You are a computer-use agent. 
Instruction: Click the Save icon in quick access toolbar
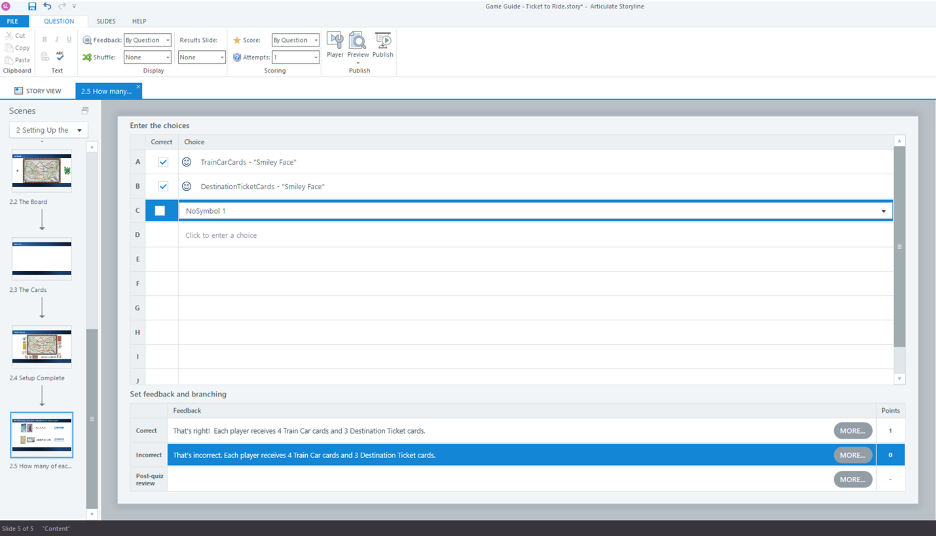coord(32,7)
